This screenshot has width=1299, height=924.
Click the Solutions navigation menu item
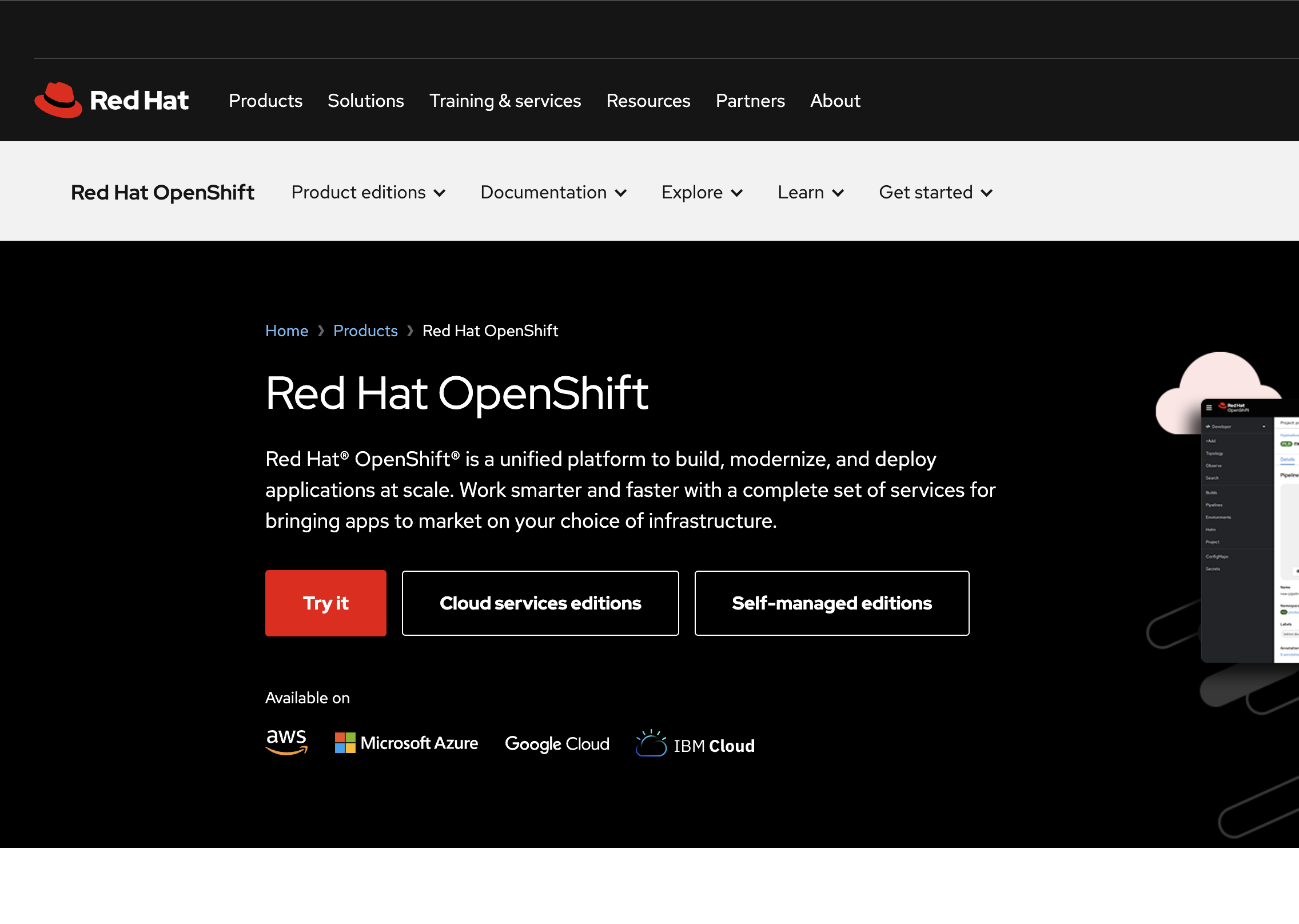pyautogui.click(x=366, y=100)
